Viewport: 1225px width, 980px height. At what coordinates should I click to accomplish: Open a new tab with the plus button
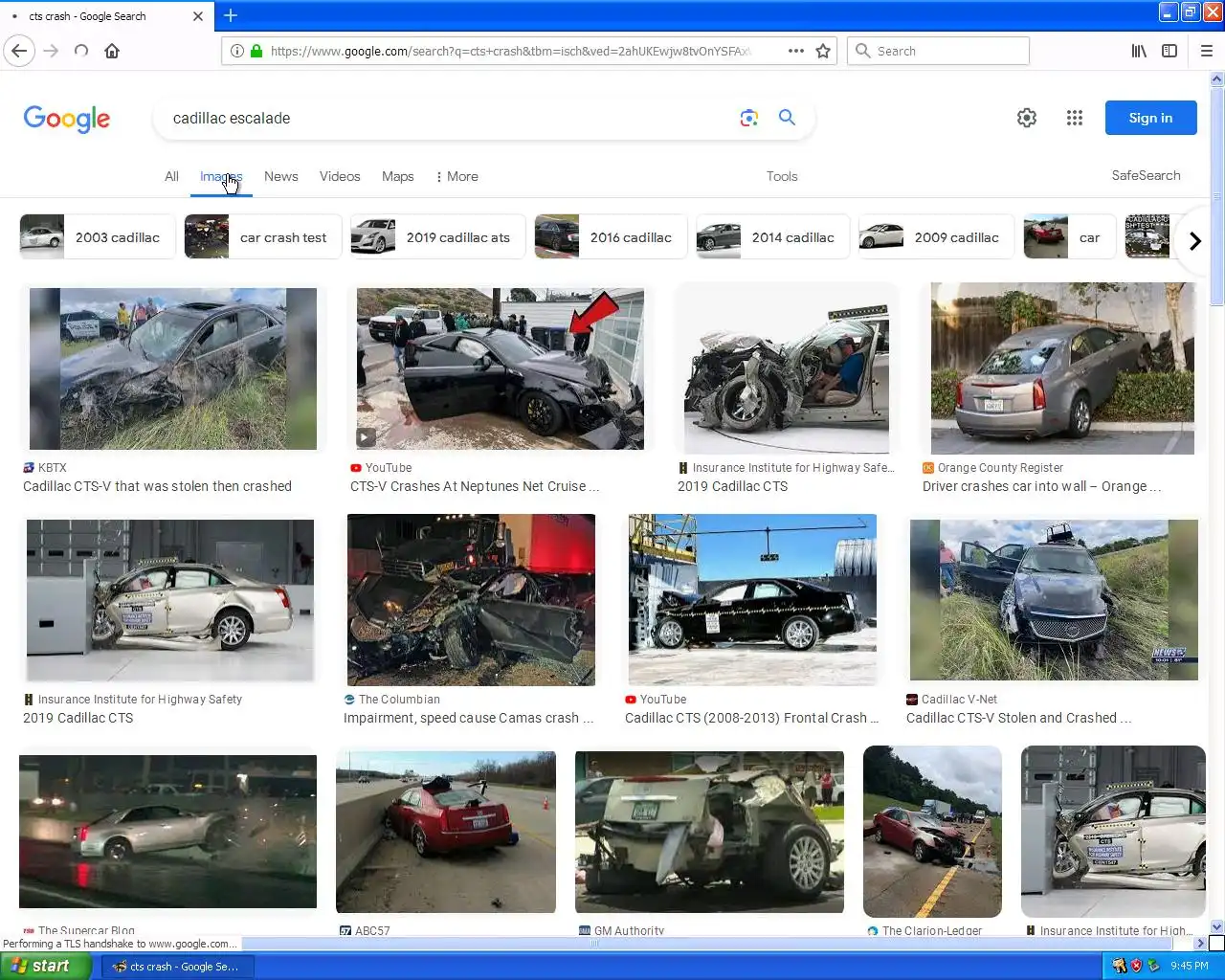[231, 15]
